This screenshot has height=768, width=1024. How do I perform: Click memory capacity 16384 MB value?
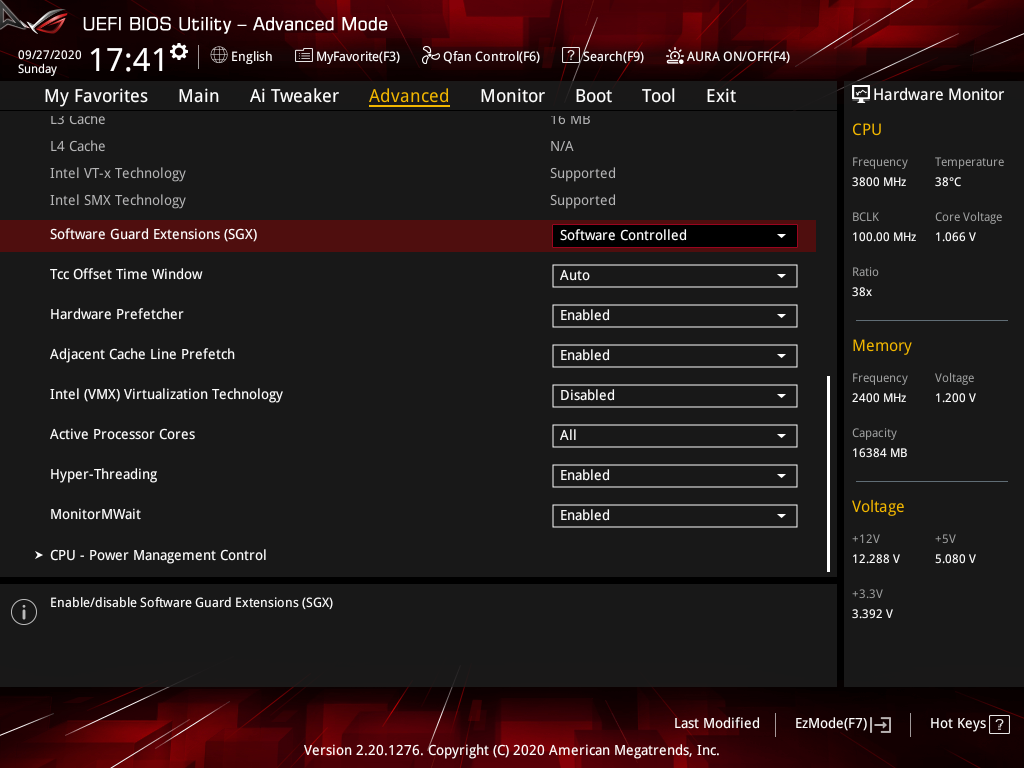point(879,453)
